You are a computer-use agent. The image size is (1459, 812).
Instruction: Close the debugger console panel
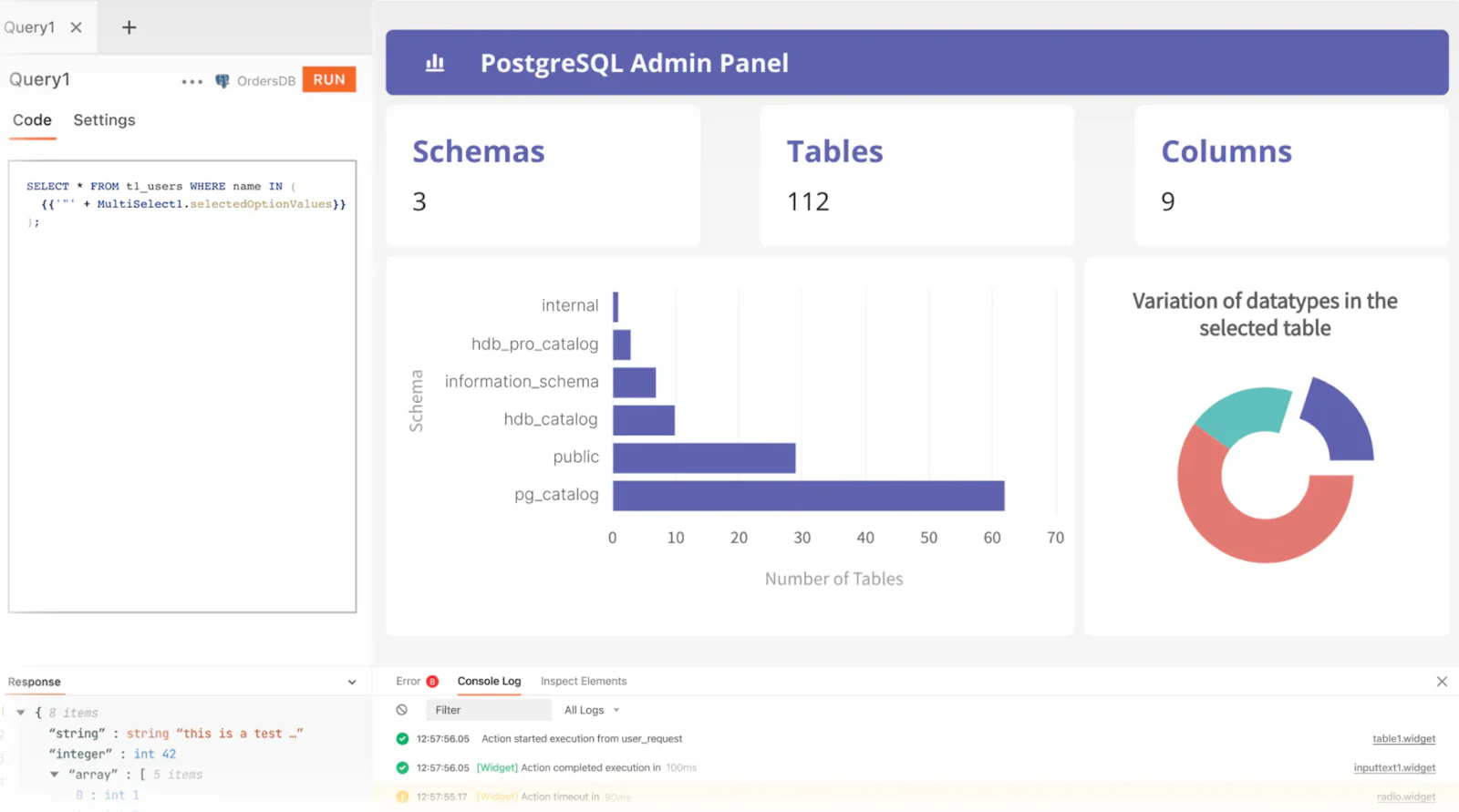(1442, 682)
